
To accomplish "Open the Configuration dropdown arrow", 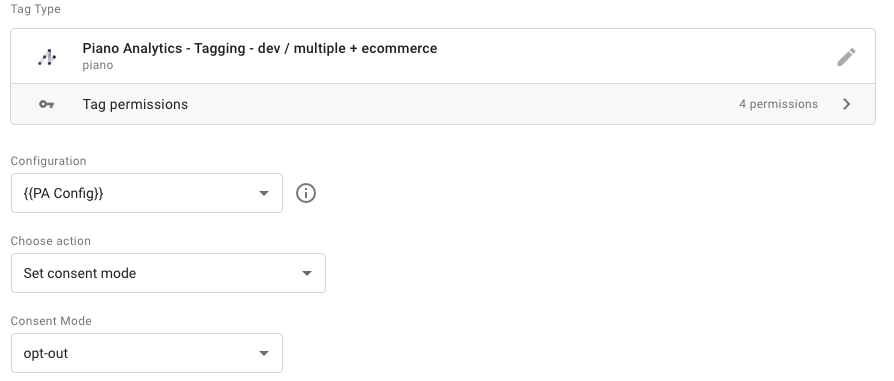I will point(263,193).
